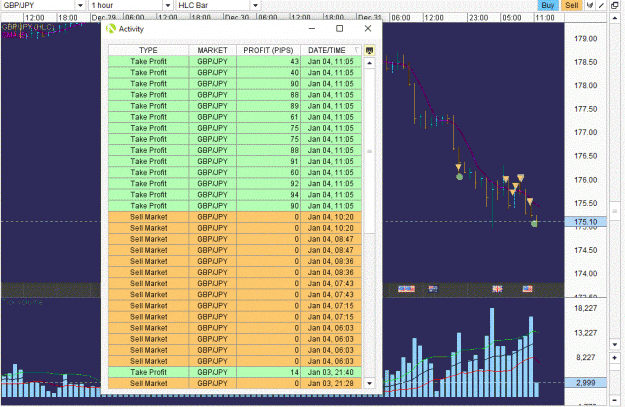Select Take Profit row with 14 pips
The image size is (625, 407).
(235, 372)
